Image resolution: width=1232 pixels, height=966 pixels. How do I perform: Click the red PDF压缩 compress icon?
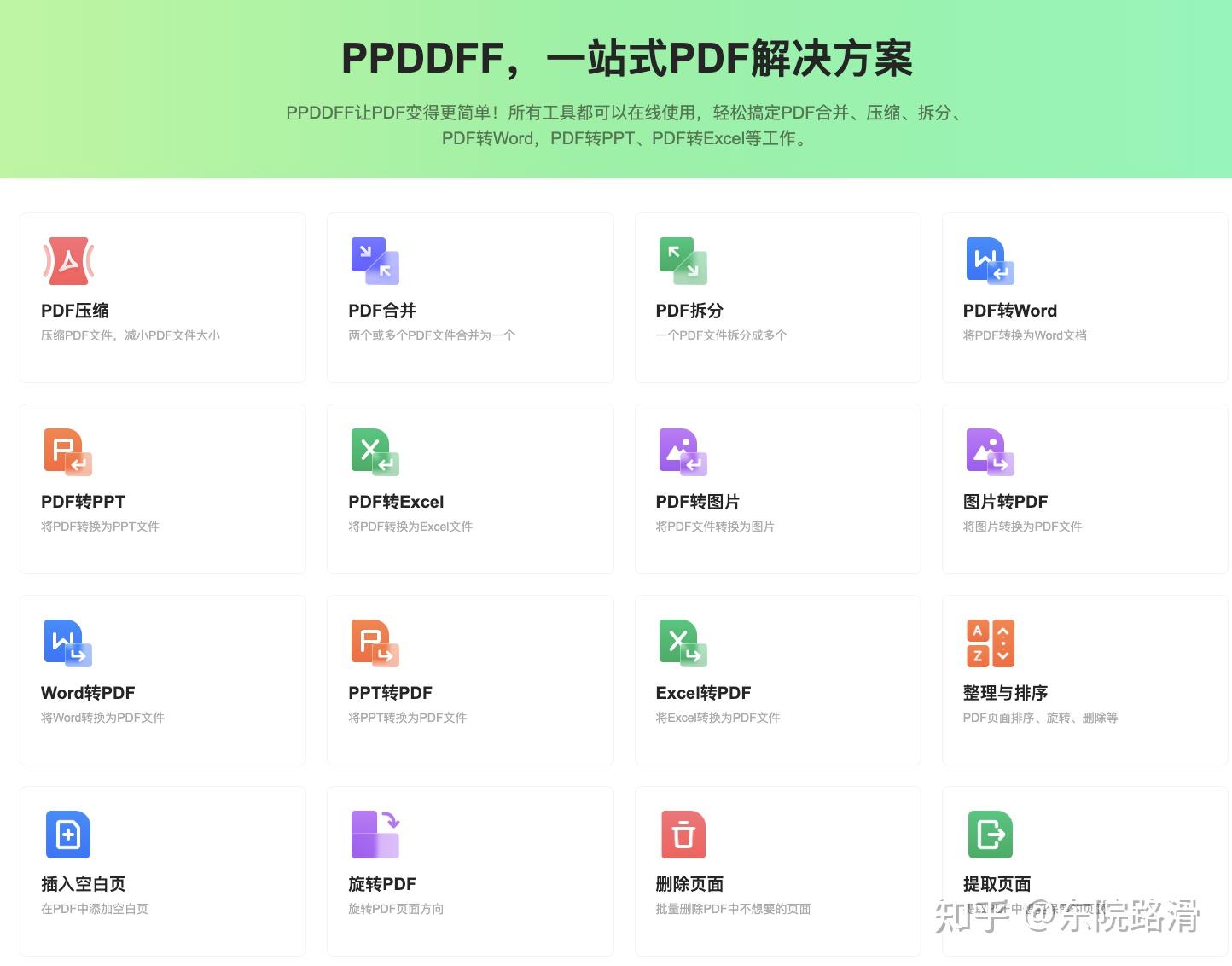click(68, 261)
